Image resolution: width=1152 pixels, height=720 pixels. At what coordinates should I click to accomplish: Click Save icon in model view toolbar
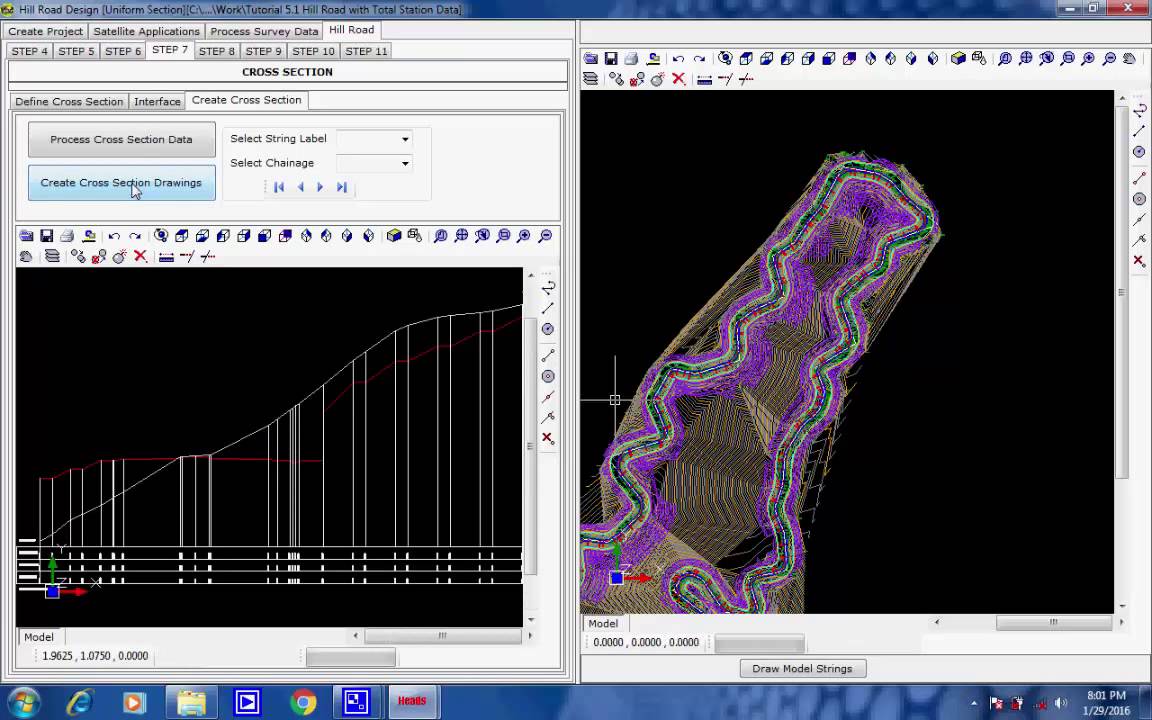611,59
